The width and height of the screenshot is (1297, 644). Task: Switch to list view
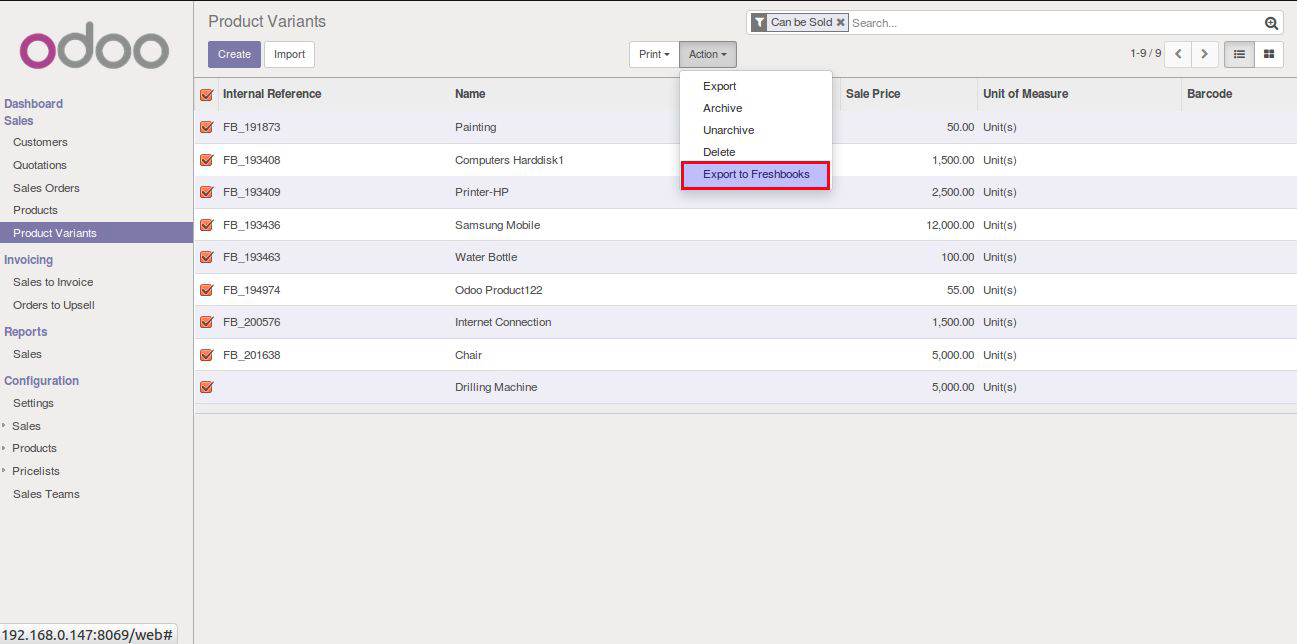(x=1240, y=54)
